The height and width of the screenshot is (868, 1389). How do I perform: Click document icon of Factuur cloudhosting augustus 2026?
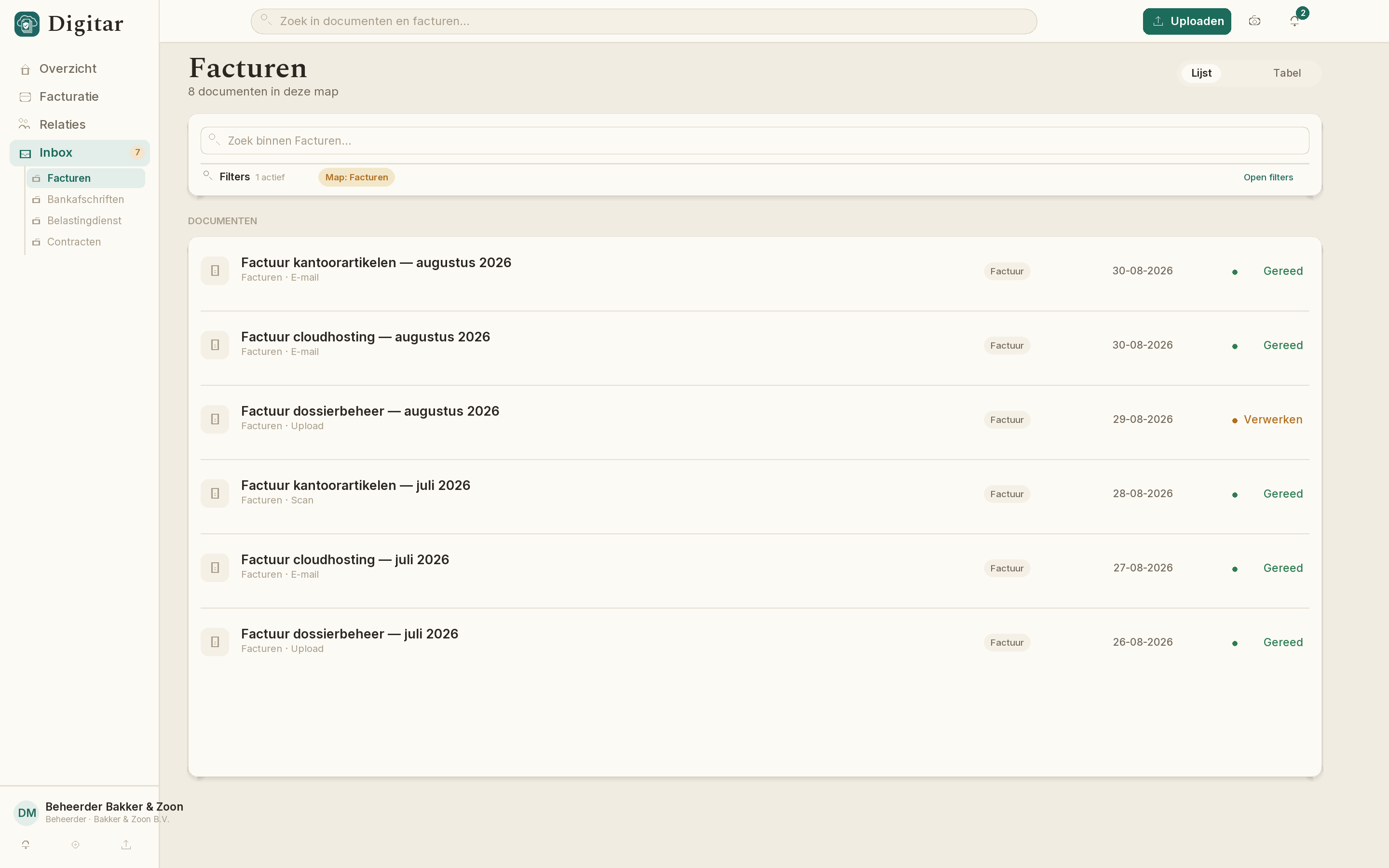point(215,345)
